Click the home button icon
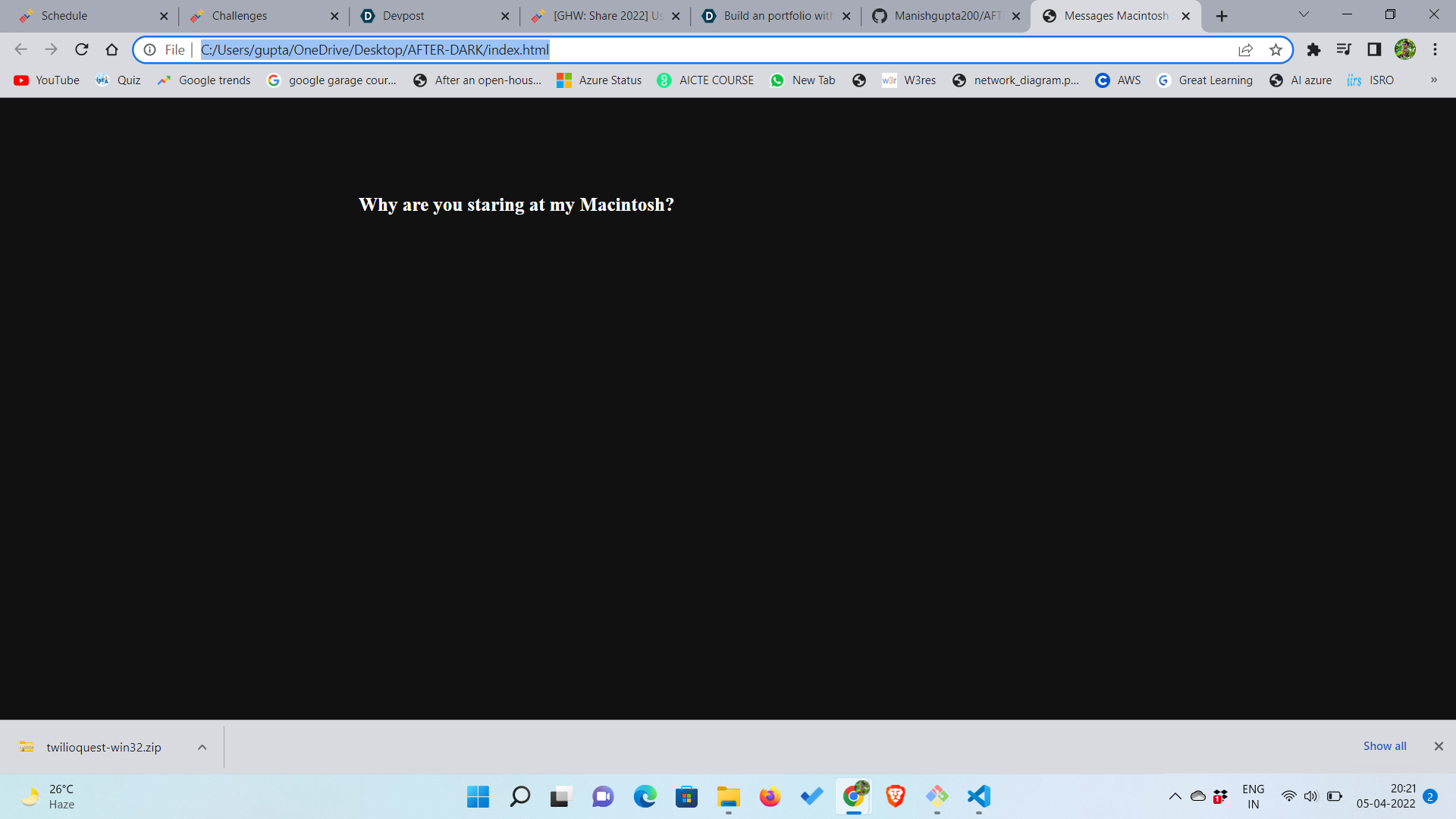The image size is (1456, 819). pos(111,50)
